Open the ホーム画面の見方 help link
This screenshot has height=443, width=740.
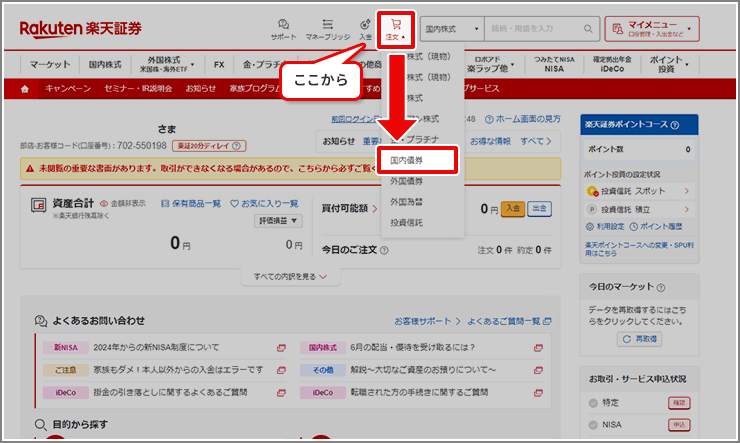coord(523,119)
